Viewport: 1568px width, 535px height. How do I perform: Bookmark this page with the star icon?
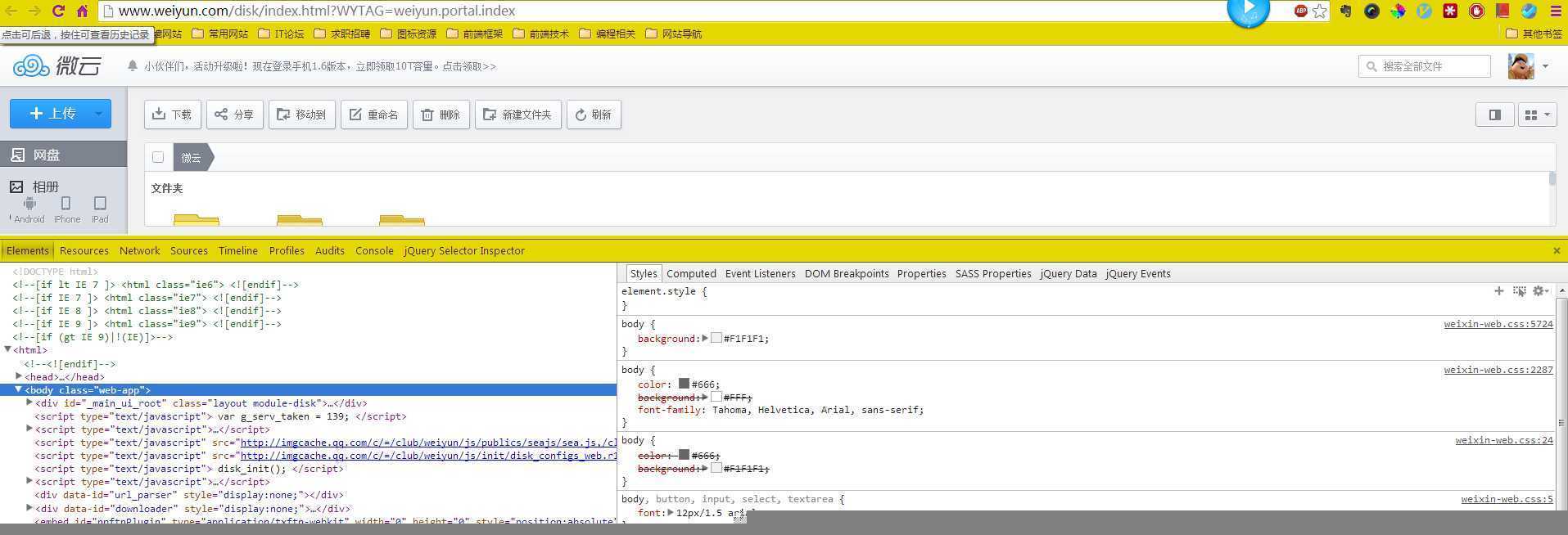coord(1319,11)
